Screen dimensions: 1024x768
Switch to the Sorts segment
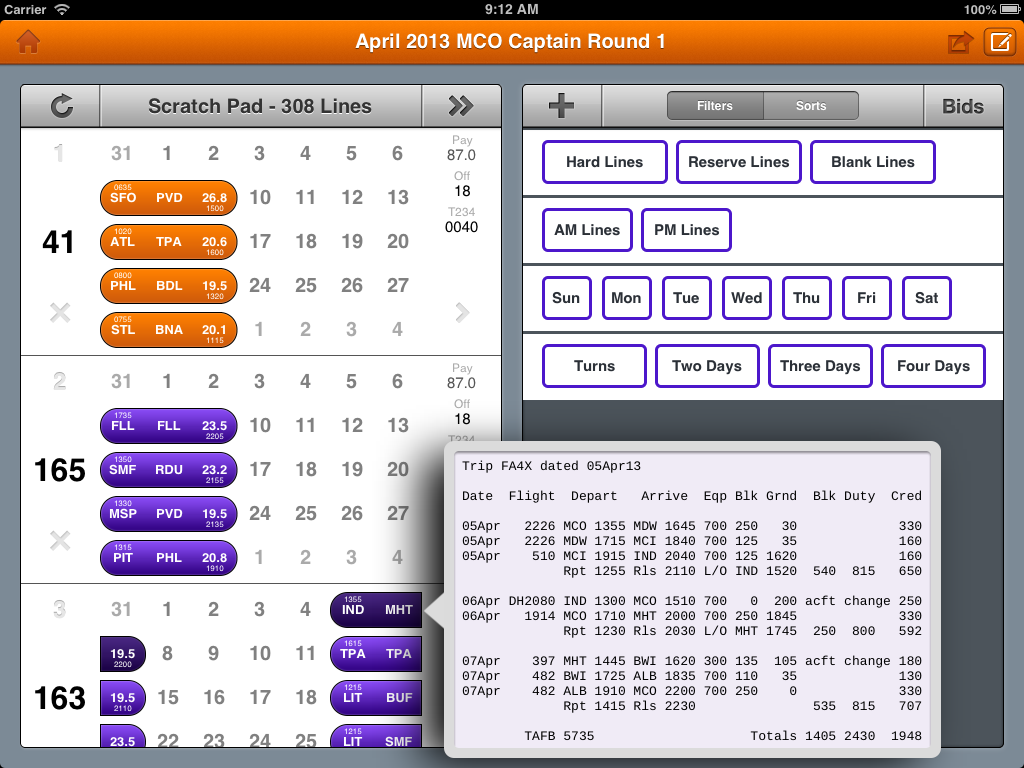coord(810,106)
